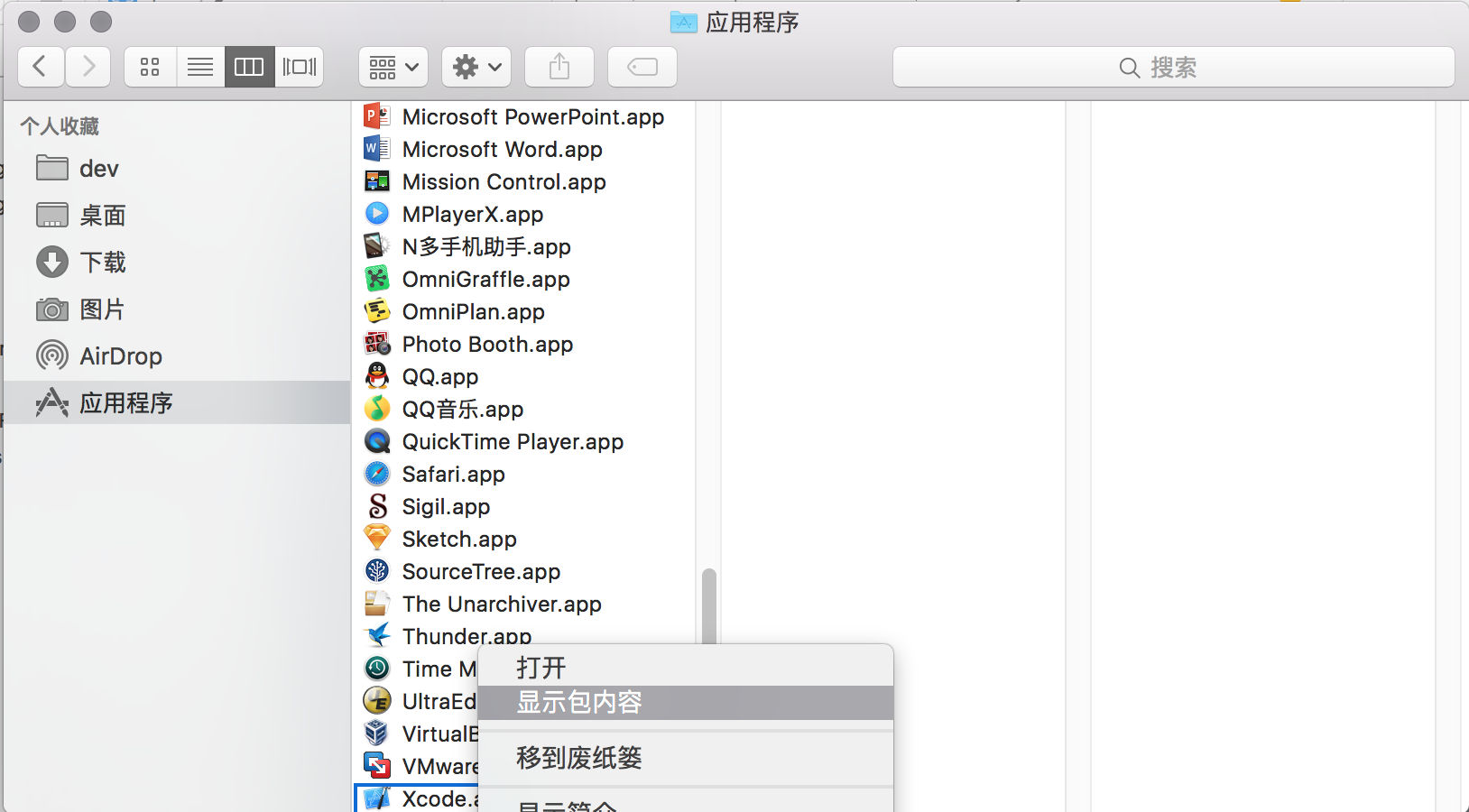Open the gear action menu
This screenshot has height=812, width=1469.
coord(476,67)
